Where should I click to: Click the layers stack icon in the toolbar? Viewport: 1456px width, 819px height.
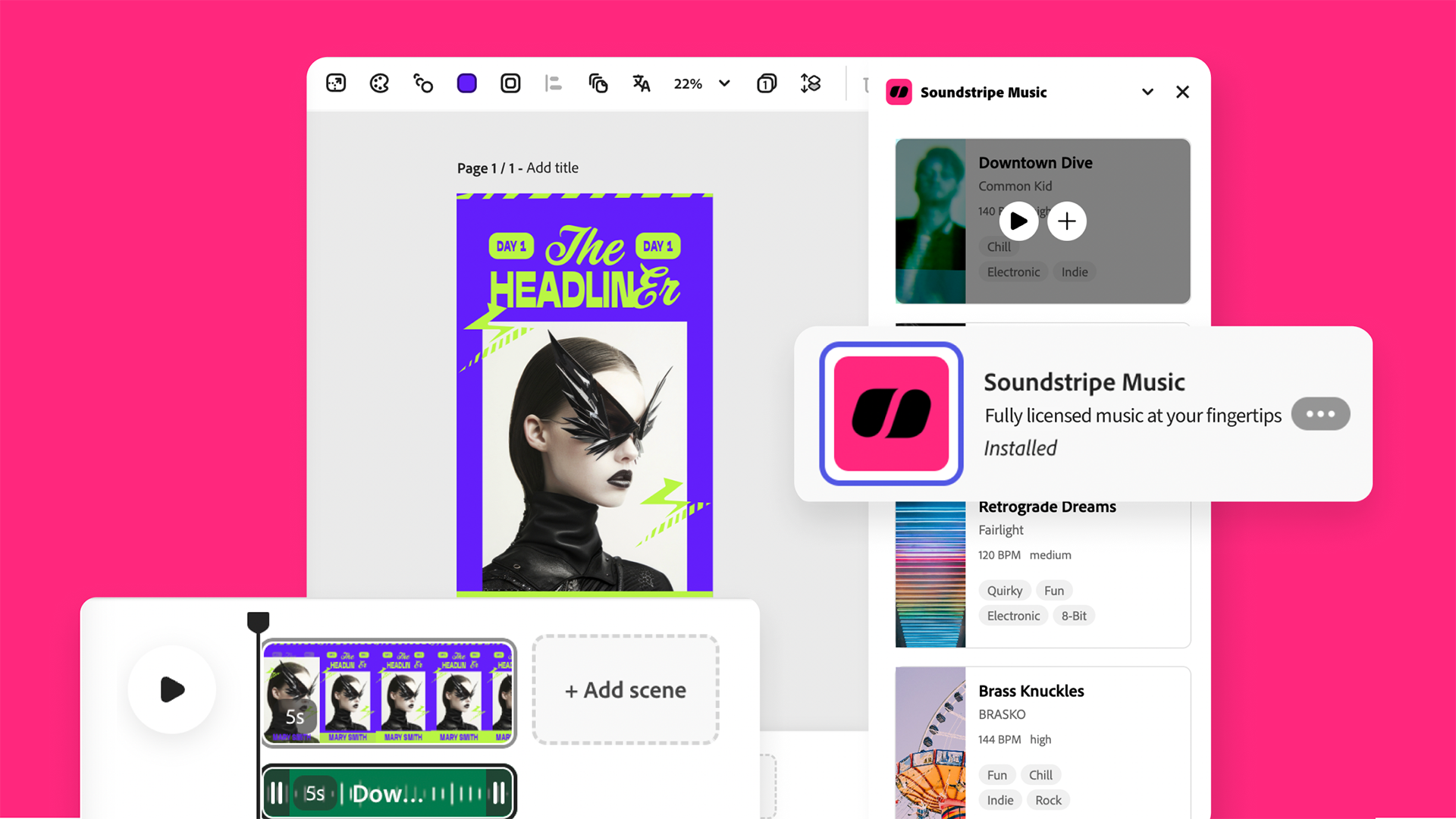tap(598, 83)
